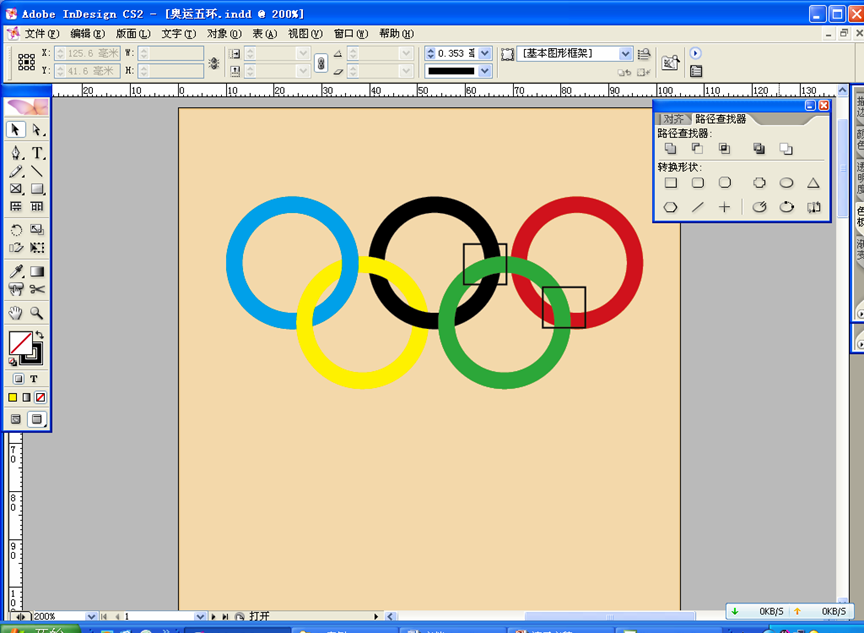
Task: Pick the Scissors tool
Action: point(37,290)
